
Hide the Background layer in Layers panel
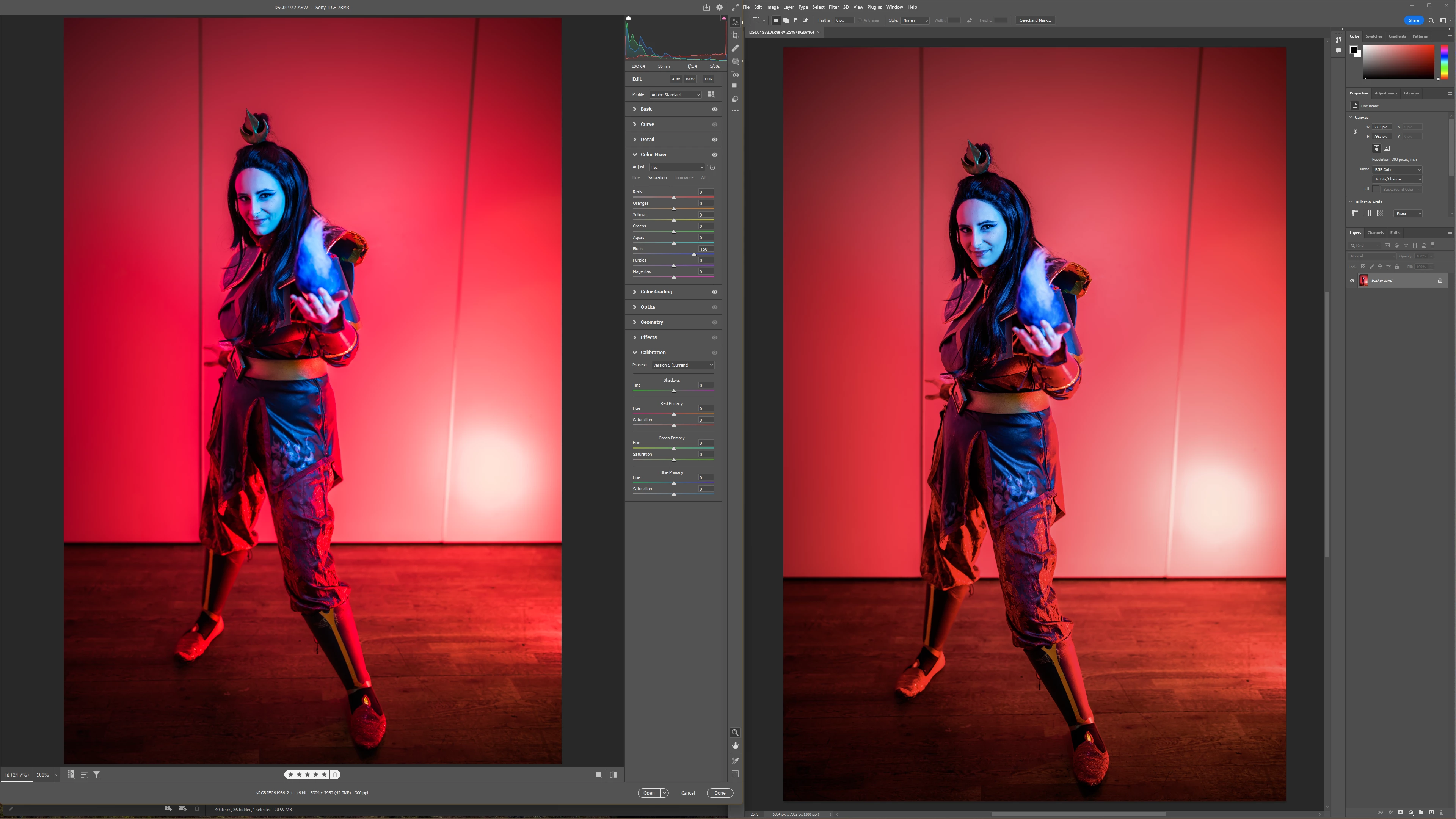(x=1352, y=280)
